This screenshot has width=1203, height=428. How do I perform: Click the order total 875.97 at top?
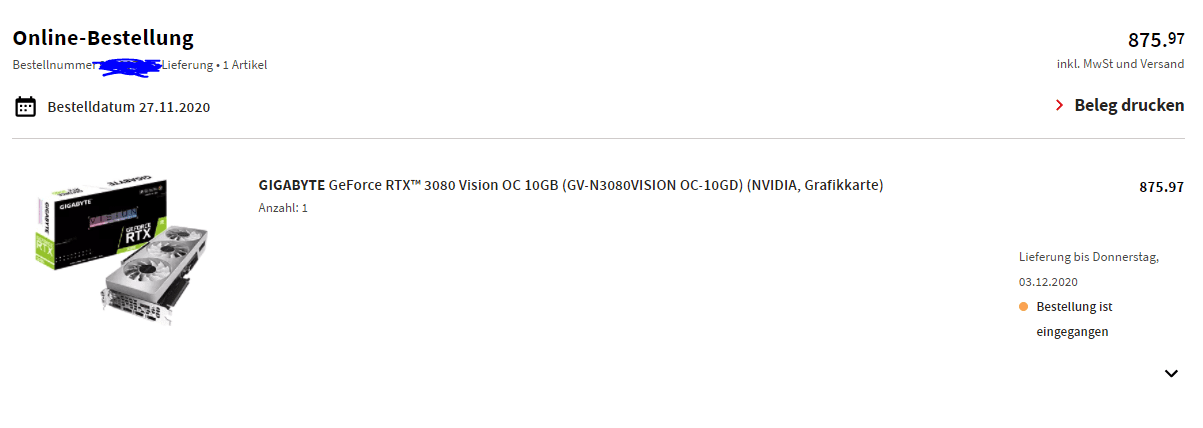click(x=1156, y=40)
